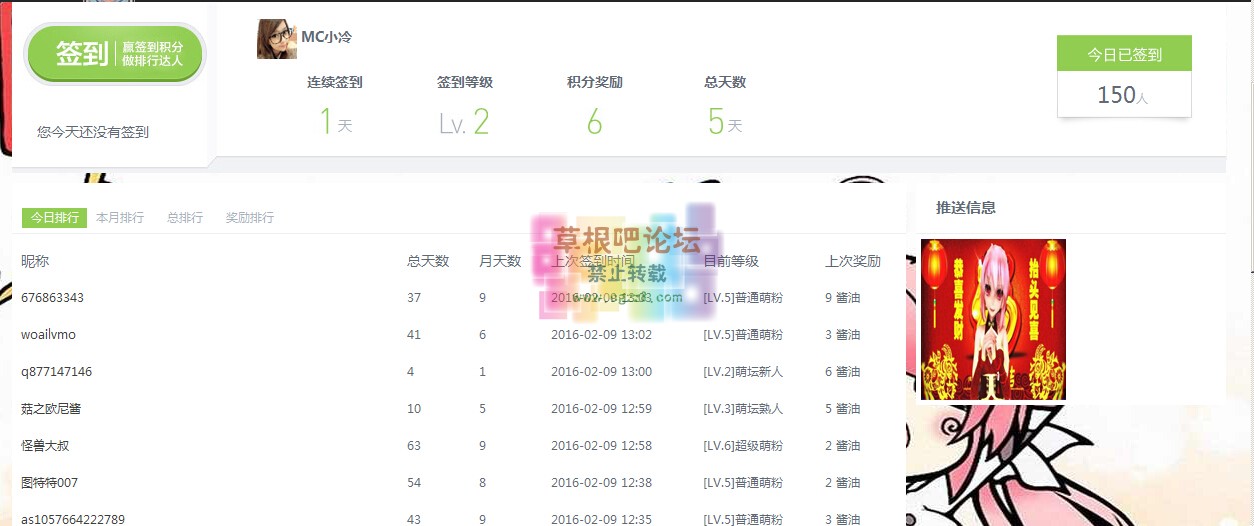Click nickname woailvmo in ranking list
The height and width of the screenshot is (526, 1254).
click(48, 334)
